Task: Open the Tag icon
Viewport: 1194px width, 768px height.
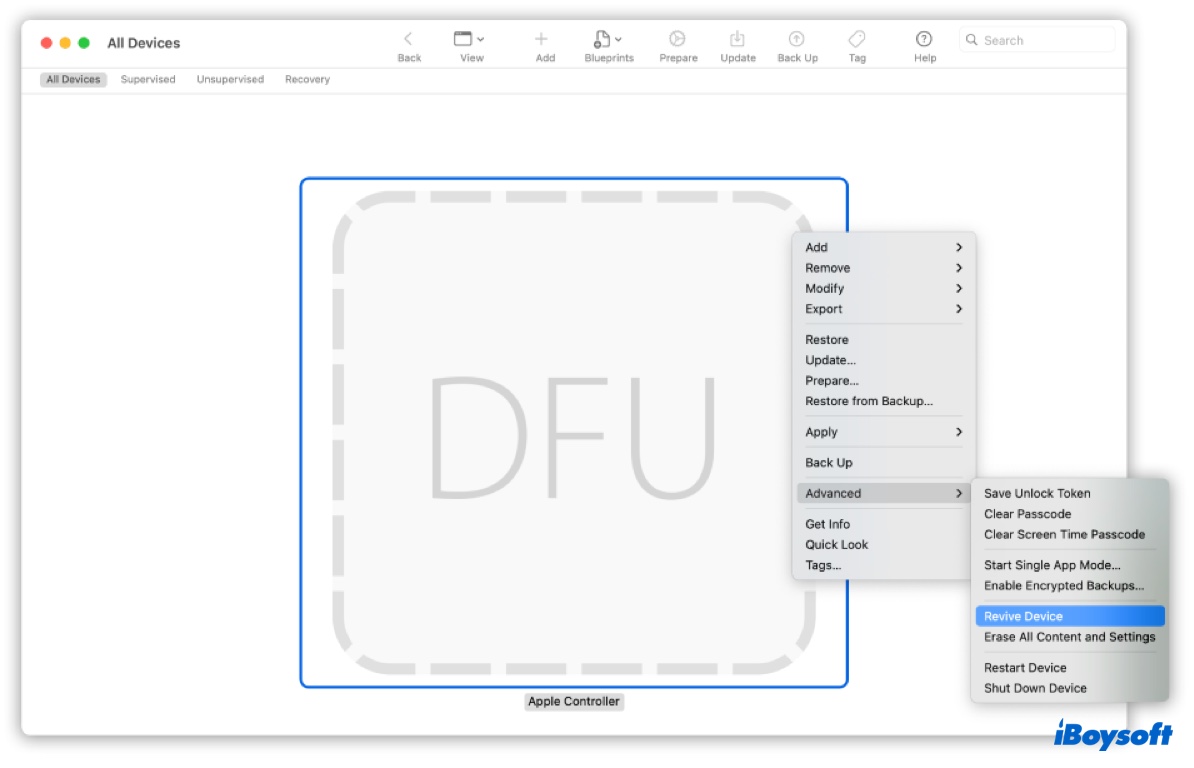Action: point(856,38)
